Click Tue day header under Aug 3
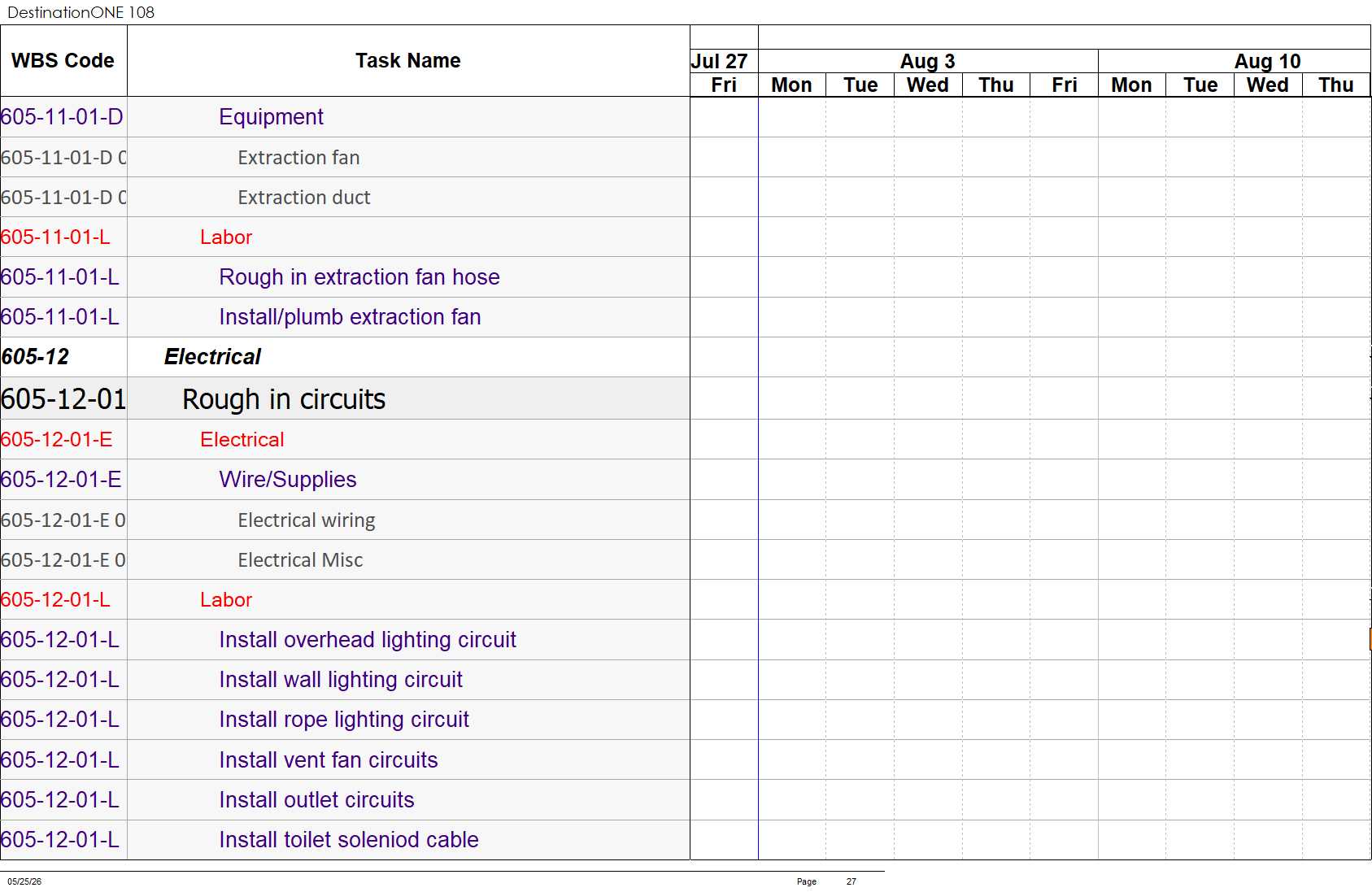 pyautogui.click(x=860, y=85)
